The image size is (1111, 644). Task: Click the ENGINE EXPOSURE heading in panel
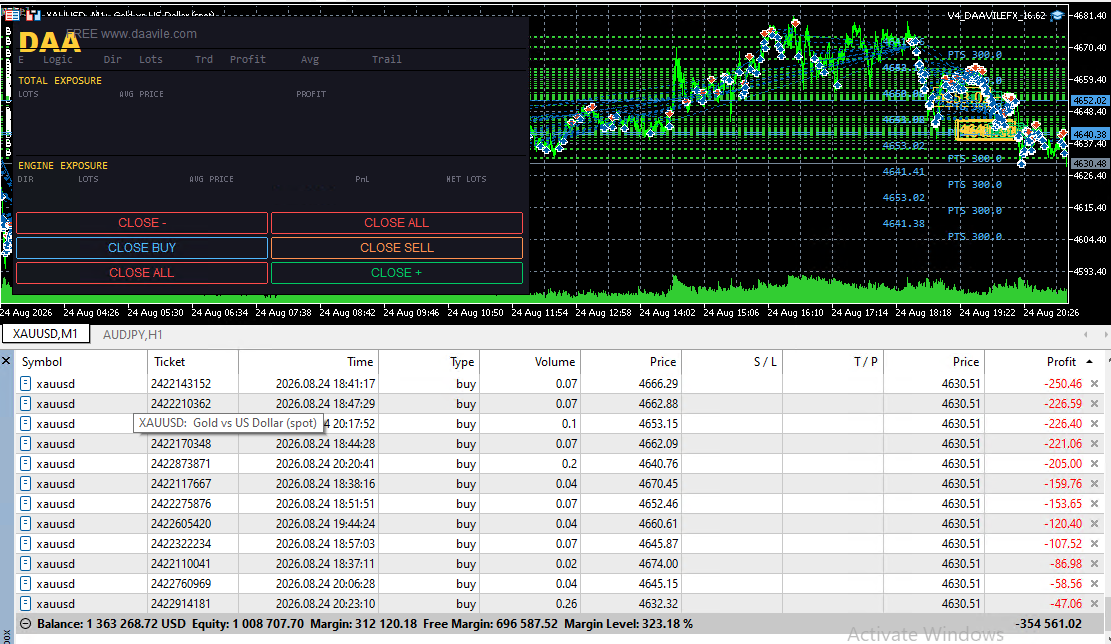pos(63,165)
